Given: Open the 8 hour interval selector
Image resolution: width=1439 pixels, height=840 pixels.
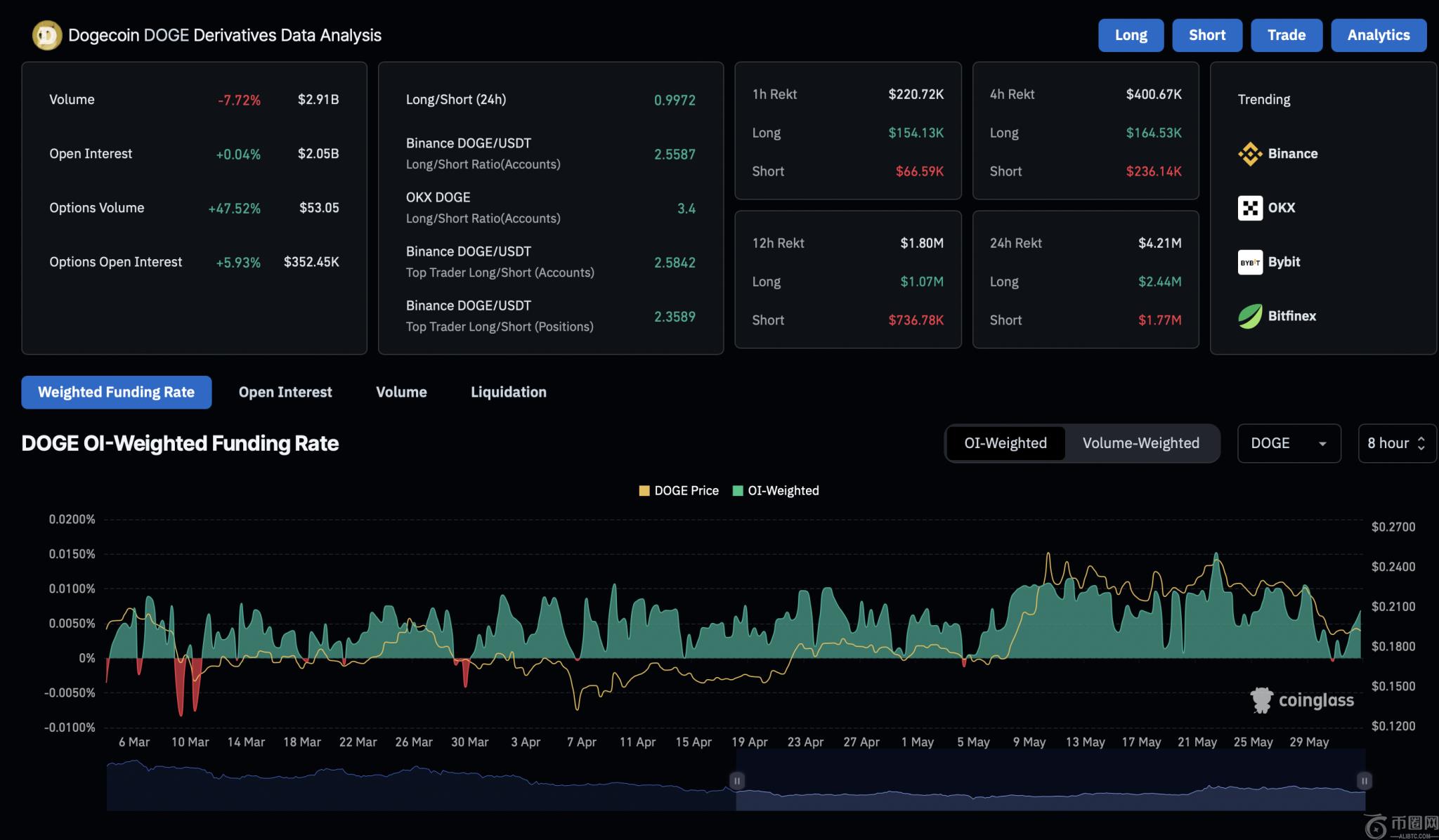Looking at the screenshot, I should [1396, 443].
